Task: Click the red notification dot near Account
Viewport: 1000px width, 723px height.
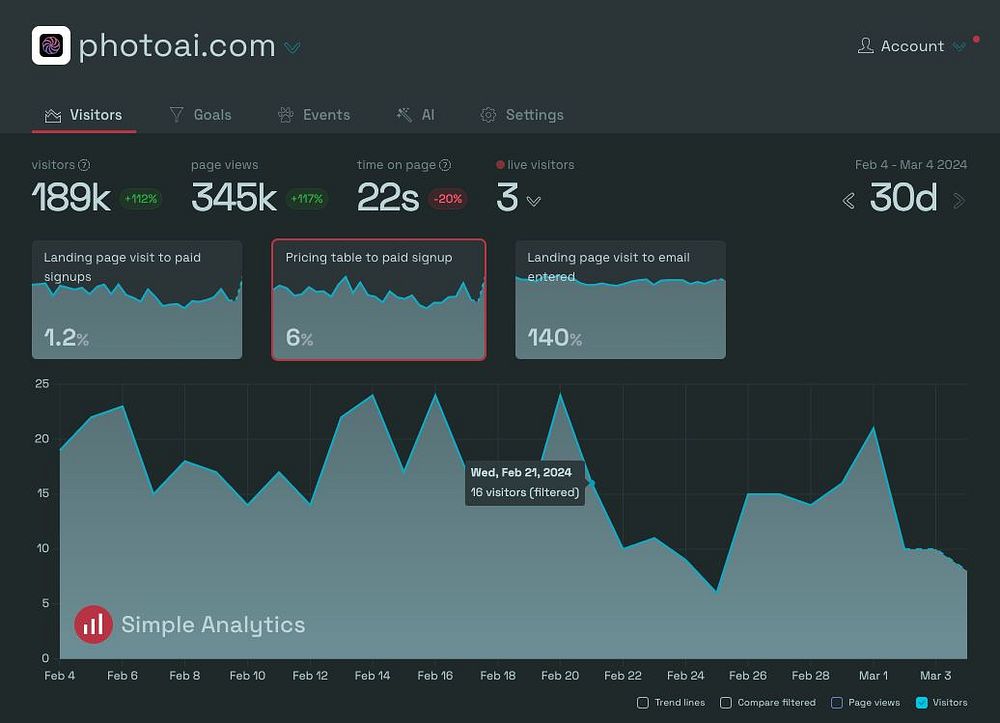Action: tap(976, 40)
